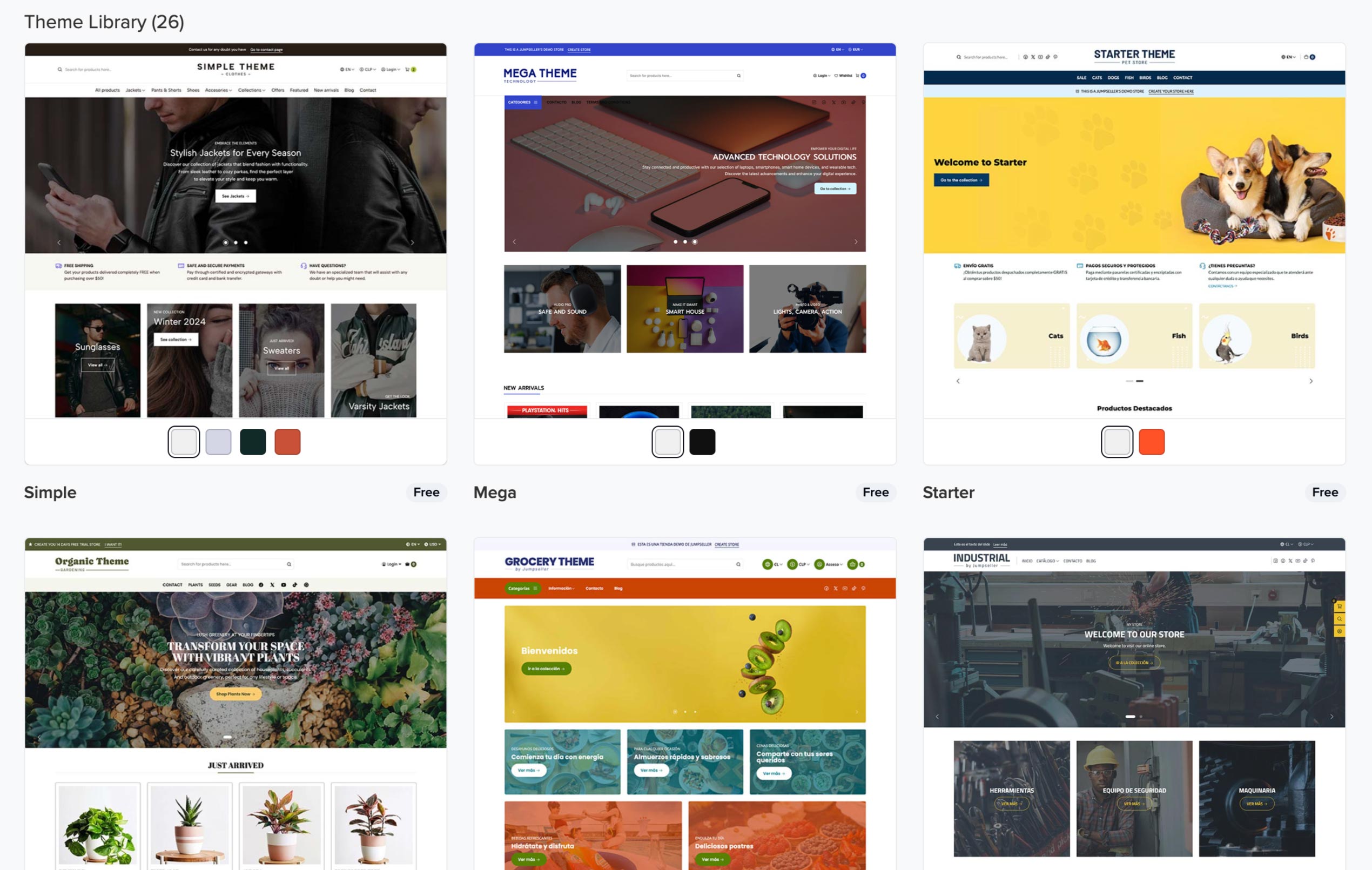
Task: Select the light gray swatch under Starter theme
Action: [x=1117, y=442]
